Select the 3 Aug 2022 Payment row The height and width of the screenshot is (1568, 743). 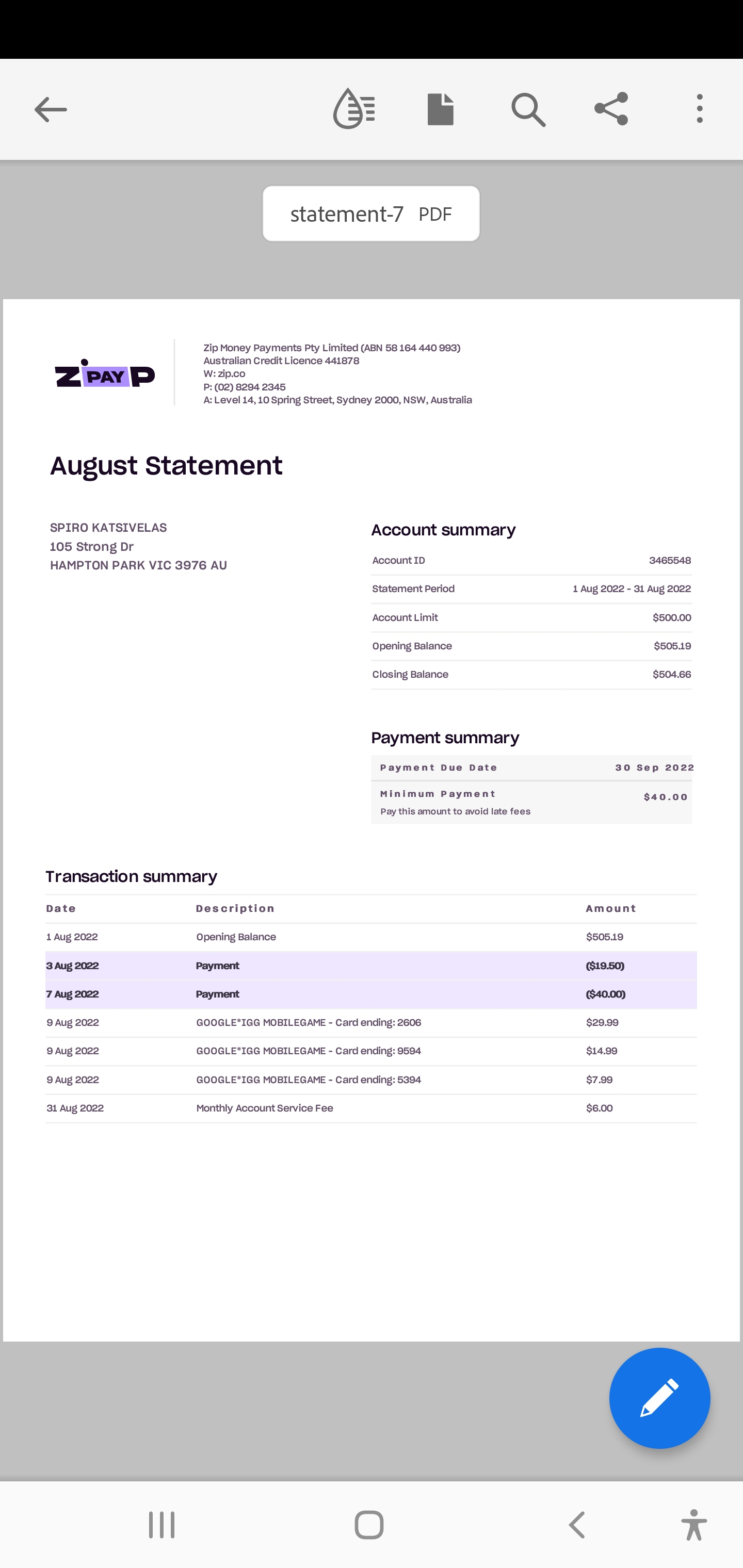click(370, 966)
